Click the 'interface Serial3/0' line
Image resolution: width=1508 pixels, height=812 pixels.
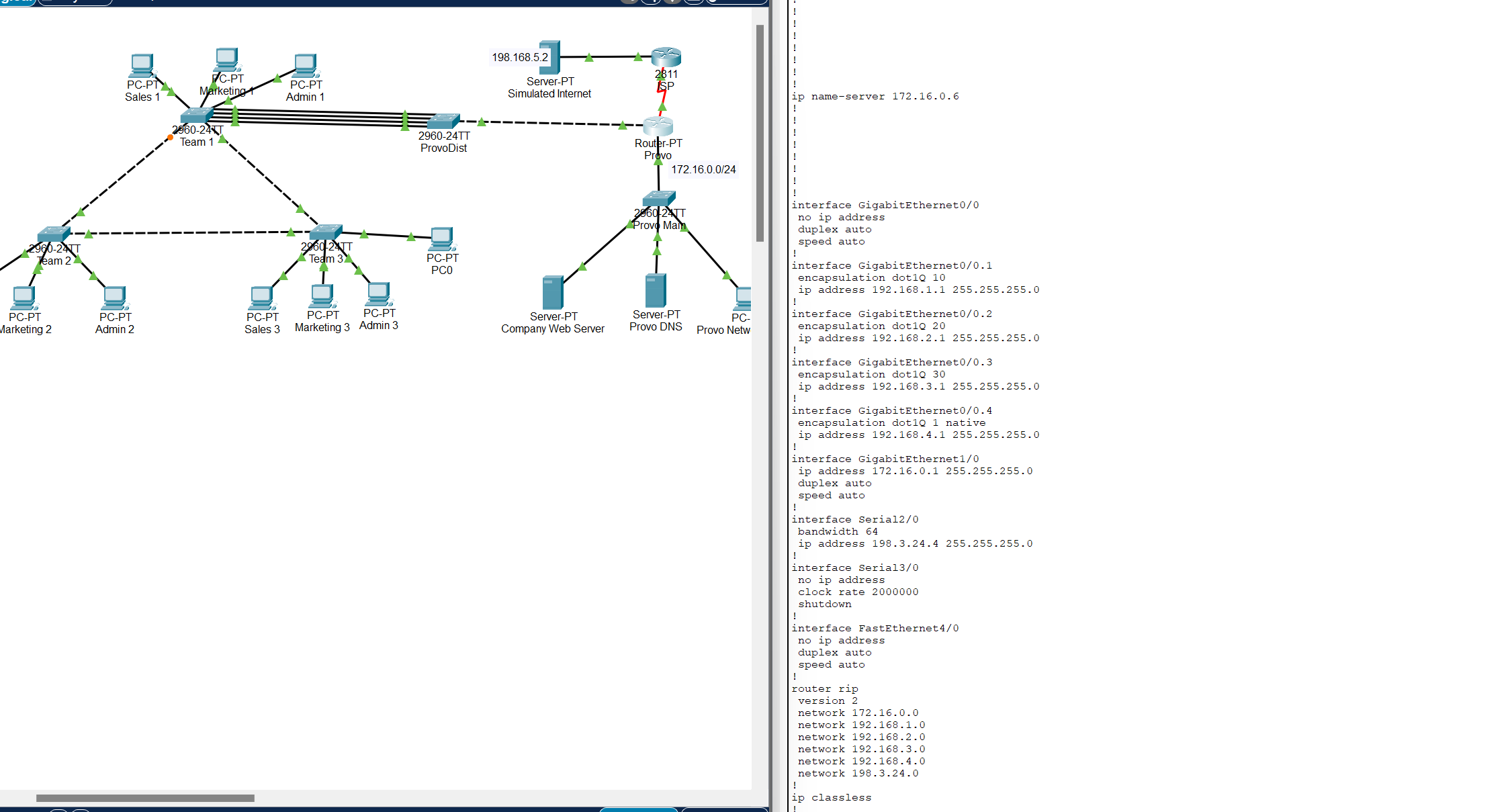tap(855, 568)
